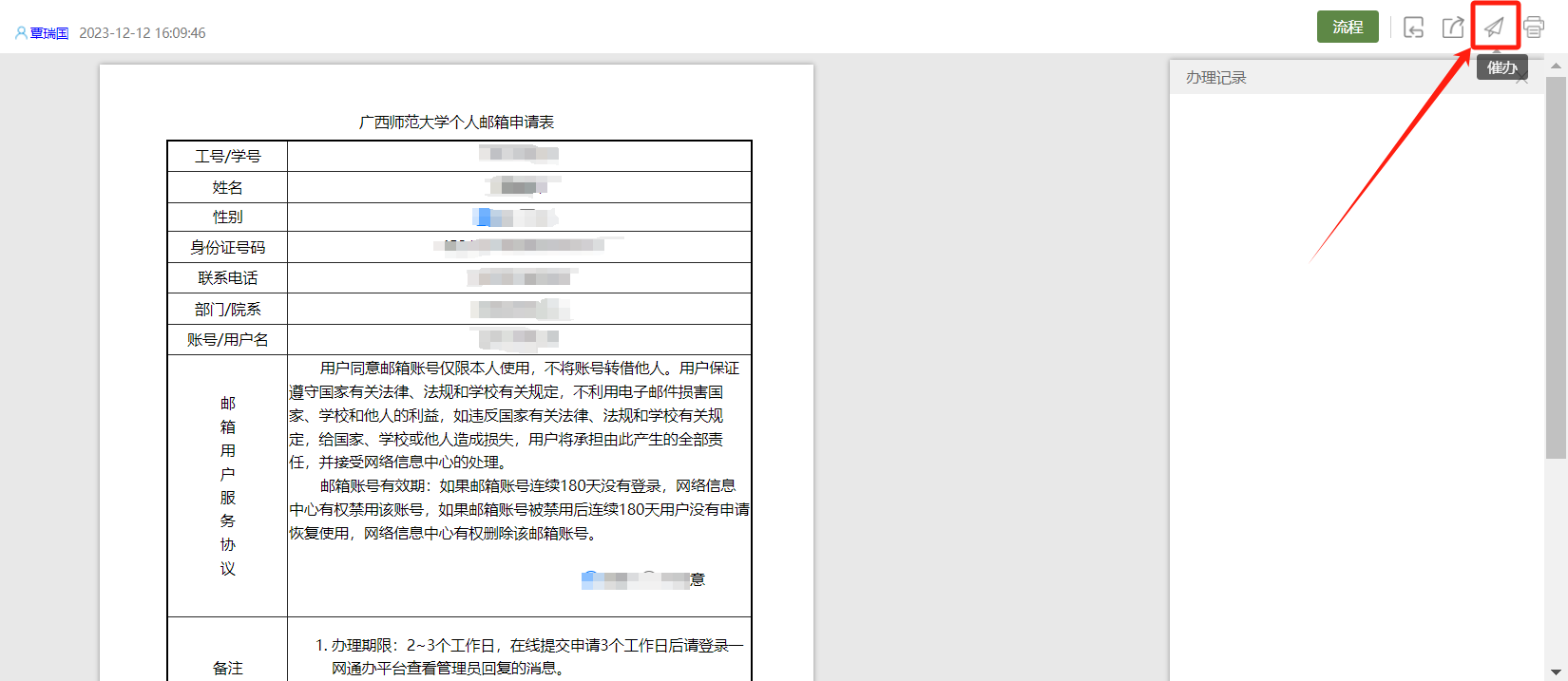This screenshot has width=1568, height=681.
Task: Click the 姓名 label cell
Action: click(x=227, y=187)
